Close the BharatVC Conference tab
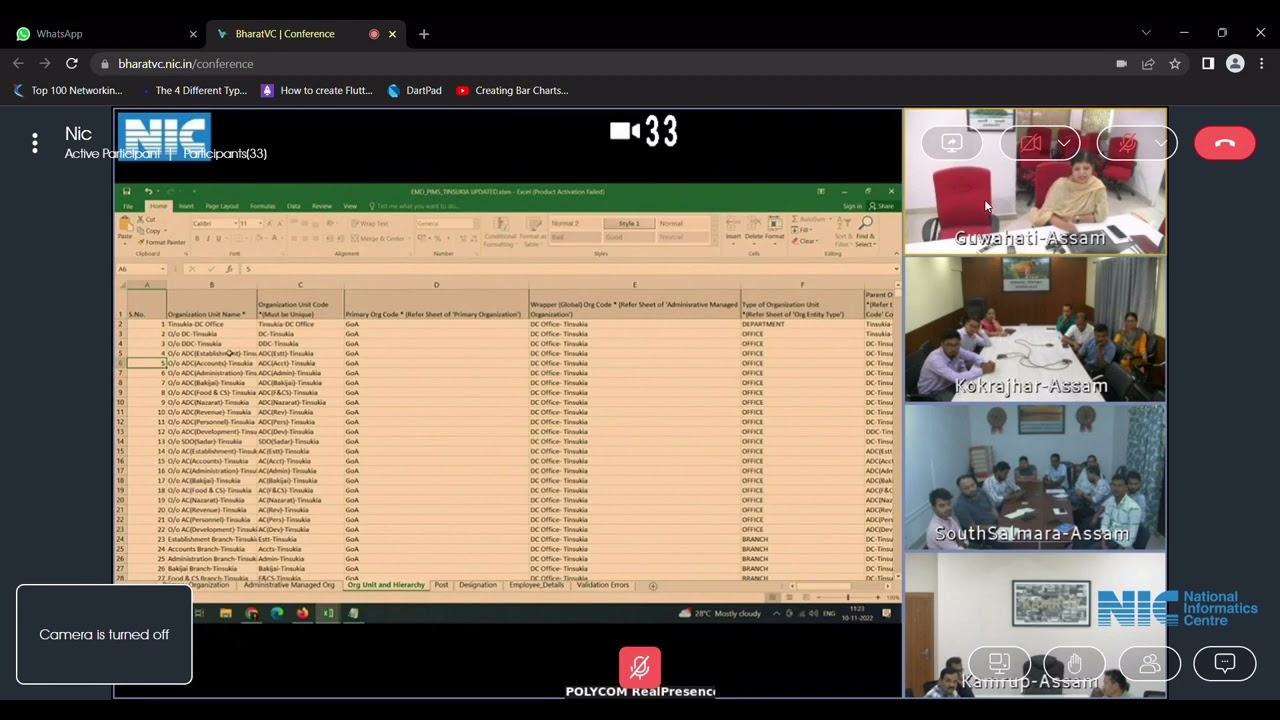 coord(392,34)
